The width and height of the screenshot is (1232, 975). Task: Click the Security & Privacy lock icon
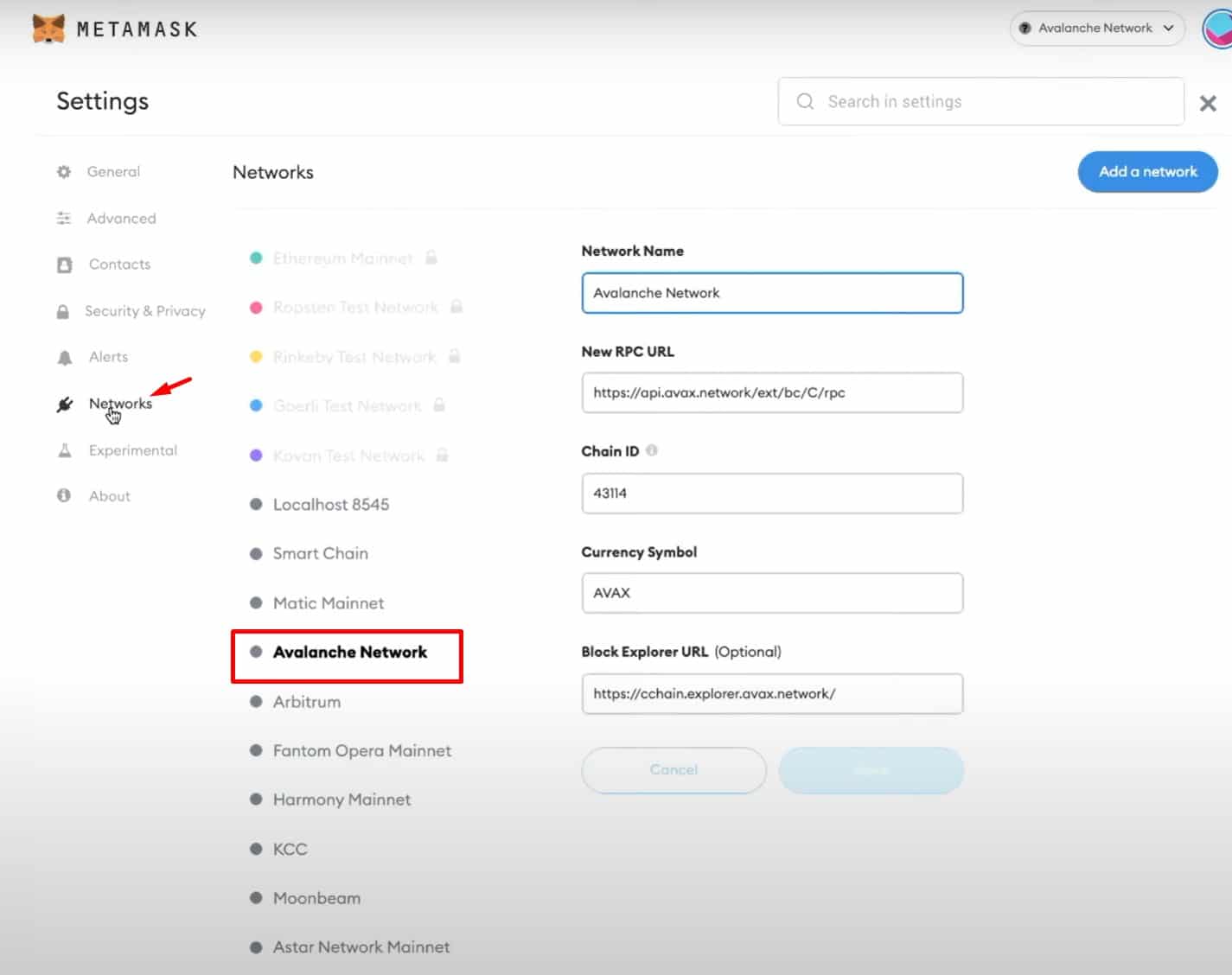pos(63,311)
